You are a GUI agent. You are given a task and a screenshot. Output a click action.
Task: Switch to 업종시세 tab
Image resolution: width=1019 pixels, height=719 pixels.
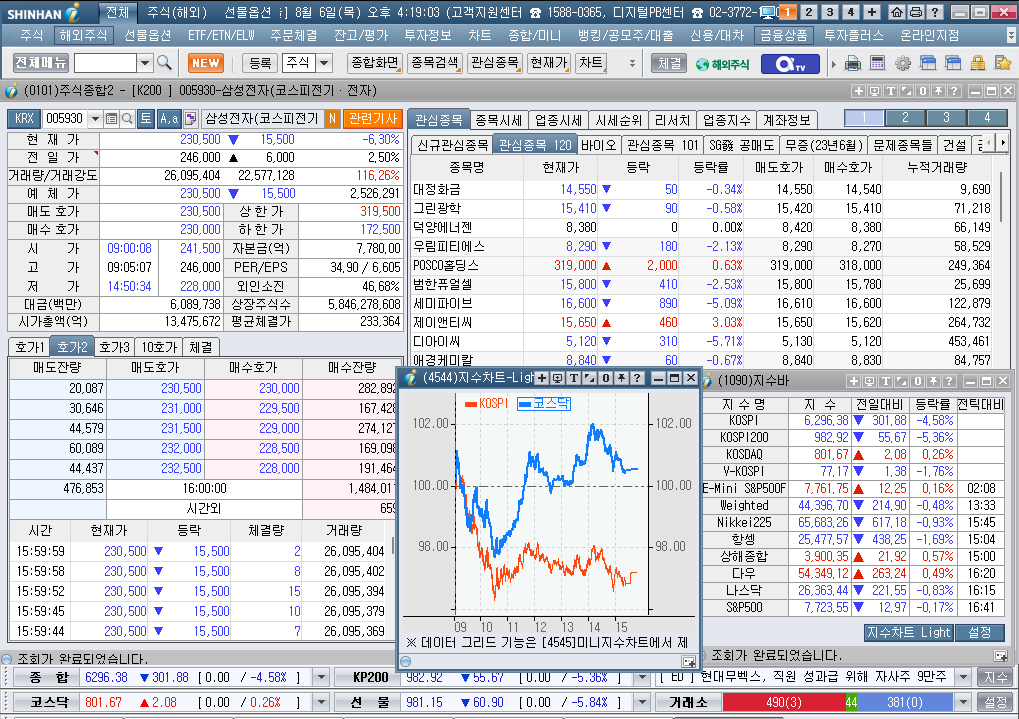click(x=558, y=120)
